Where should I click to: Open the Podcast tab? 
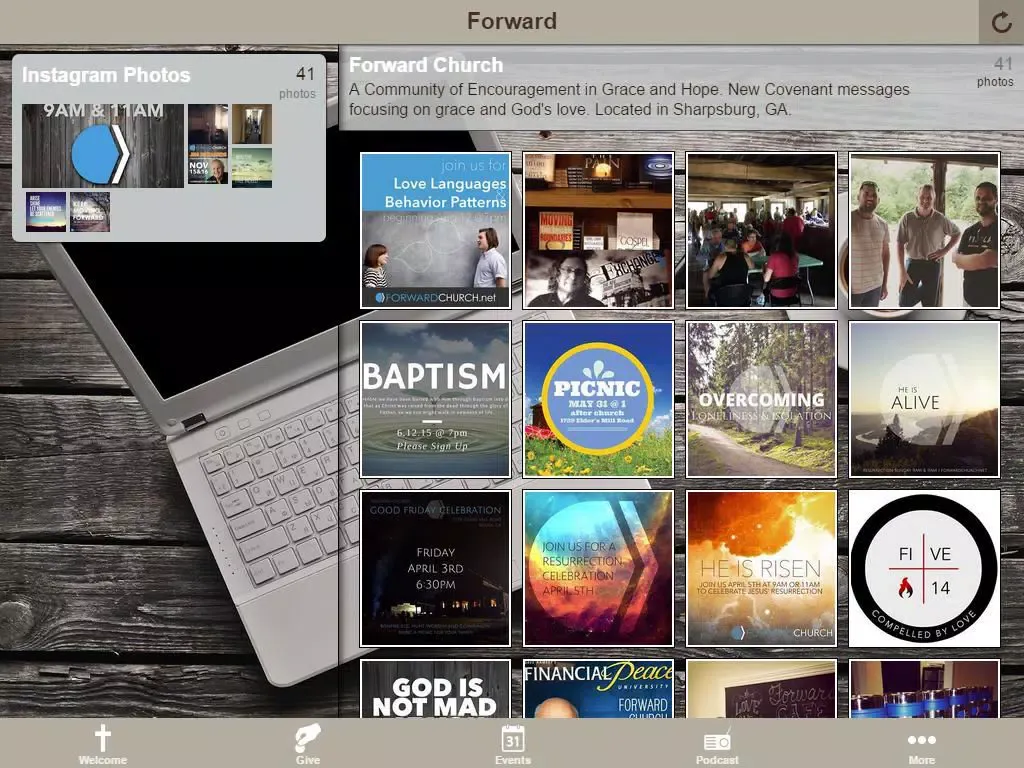(x=717, y=744)
